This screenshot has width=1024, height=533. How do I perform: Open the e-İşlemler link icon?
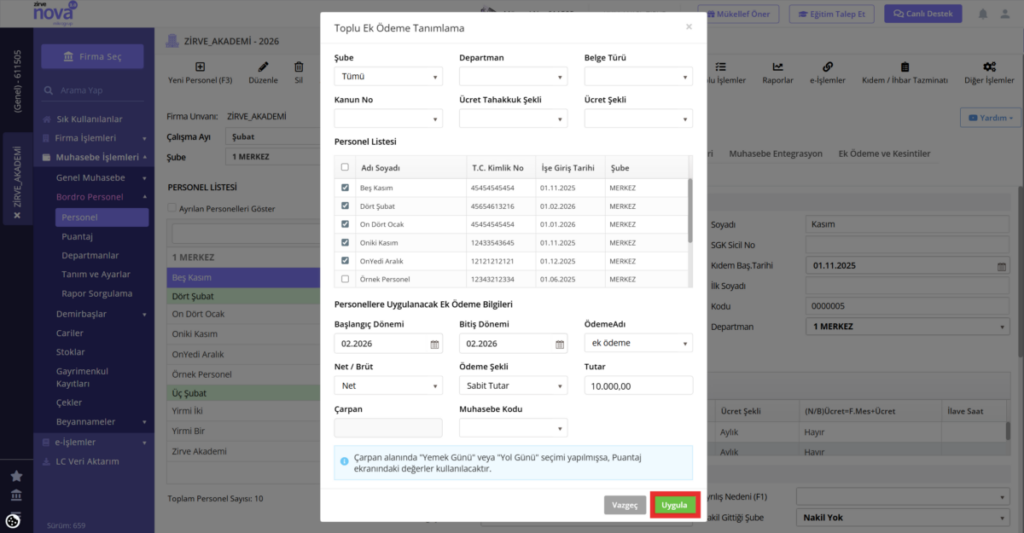pyautogui.click(x=827, y=67)
